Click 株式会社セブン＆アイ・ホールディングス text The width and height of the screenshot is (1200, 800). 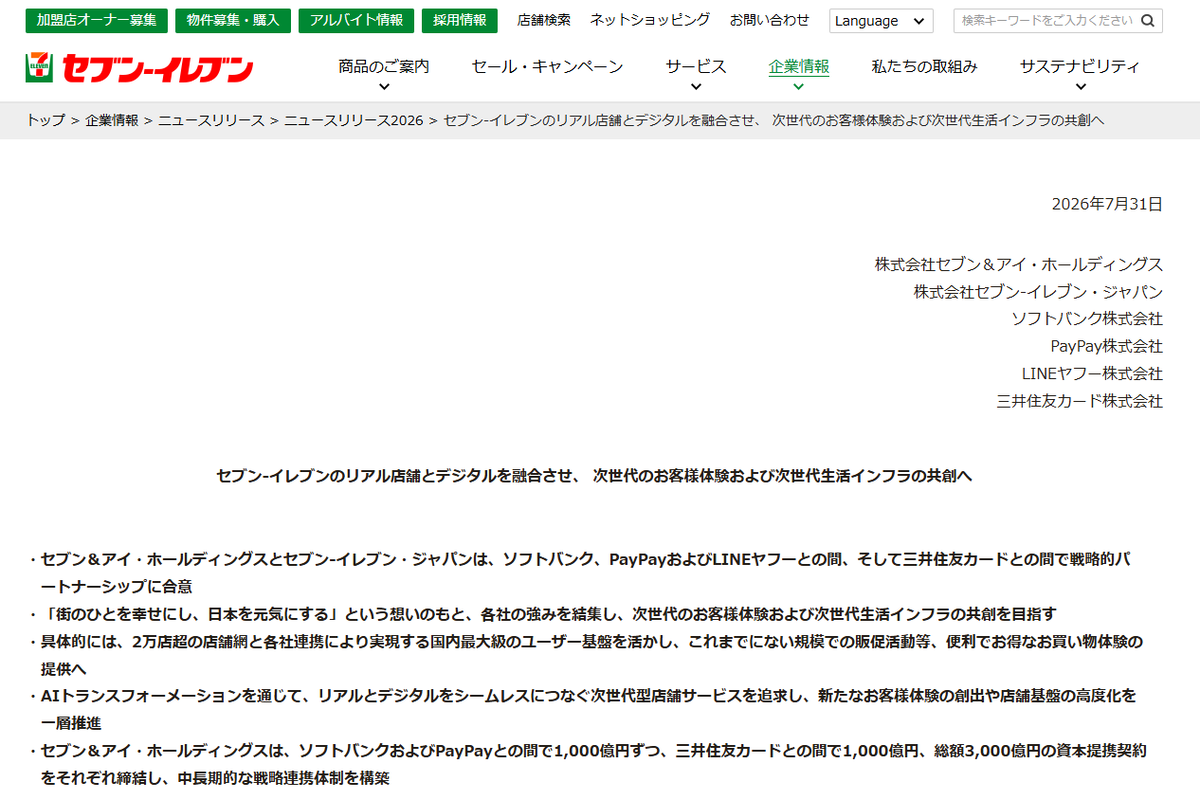(1019, 265)
